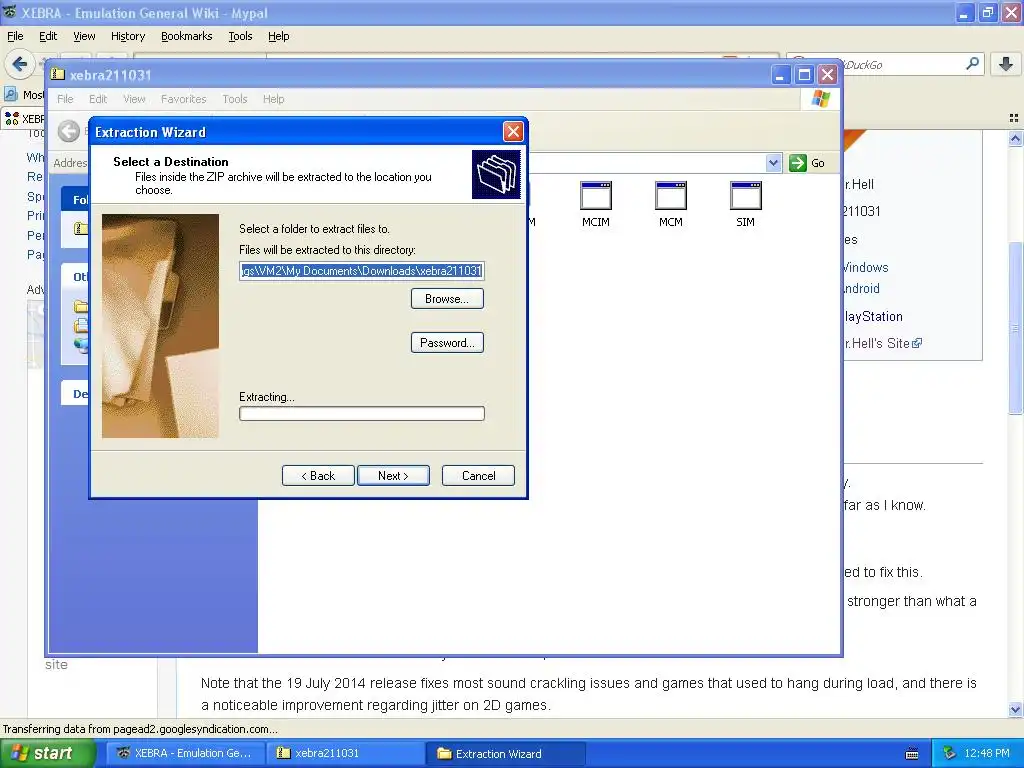Select the MCIM file icon
The height and width of the screenshot is (768, 1024).
[x=596, y=204]
